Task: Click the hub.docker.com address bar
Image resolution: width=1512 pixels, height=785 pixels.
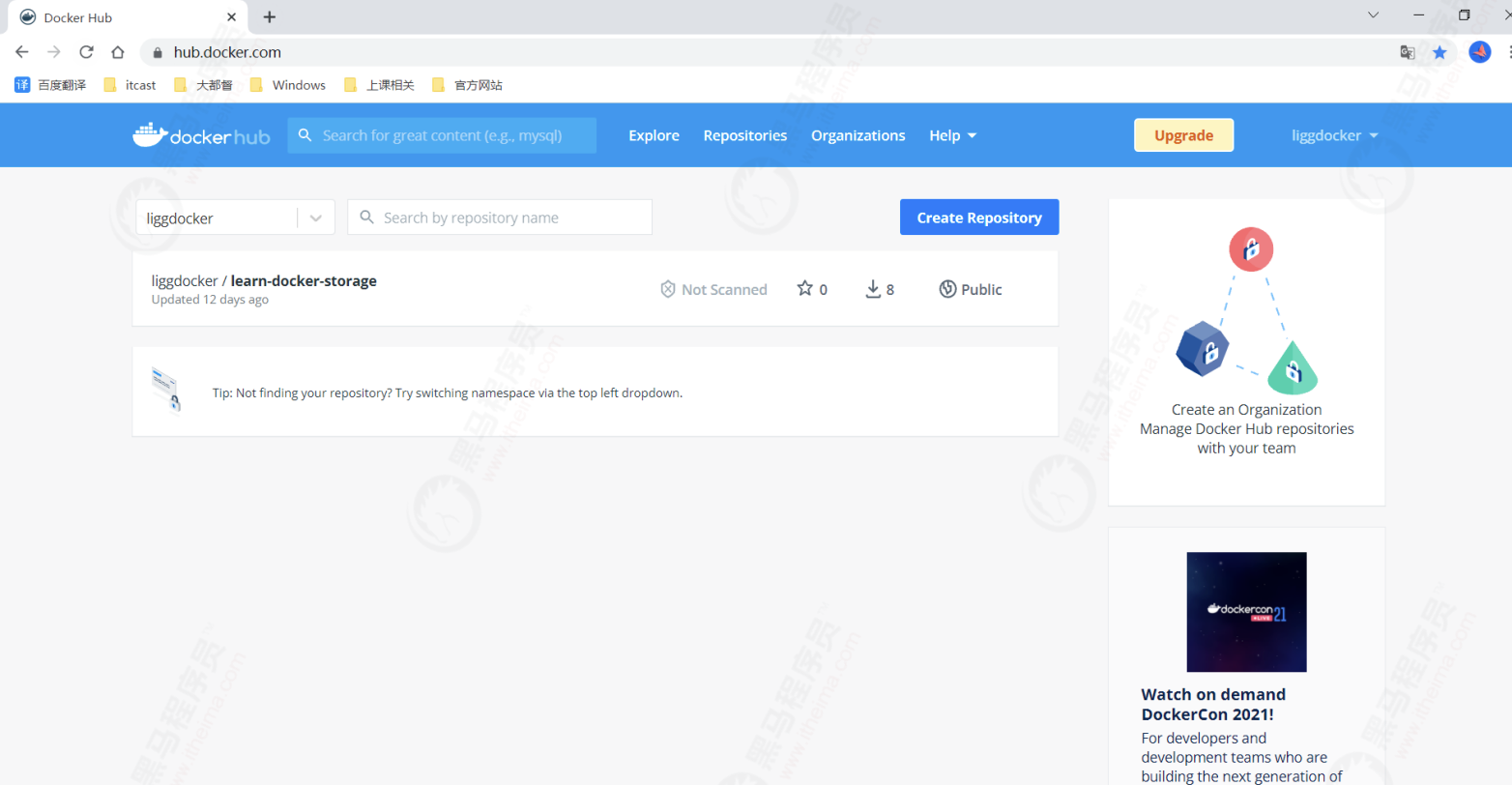Action: point(764,52)
